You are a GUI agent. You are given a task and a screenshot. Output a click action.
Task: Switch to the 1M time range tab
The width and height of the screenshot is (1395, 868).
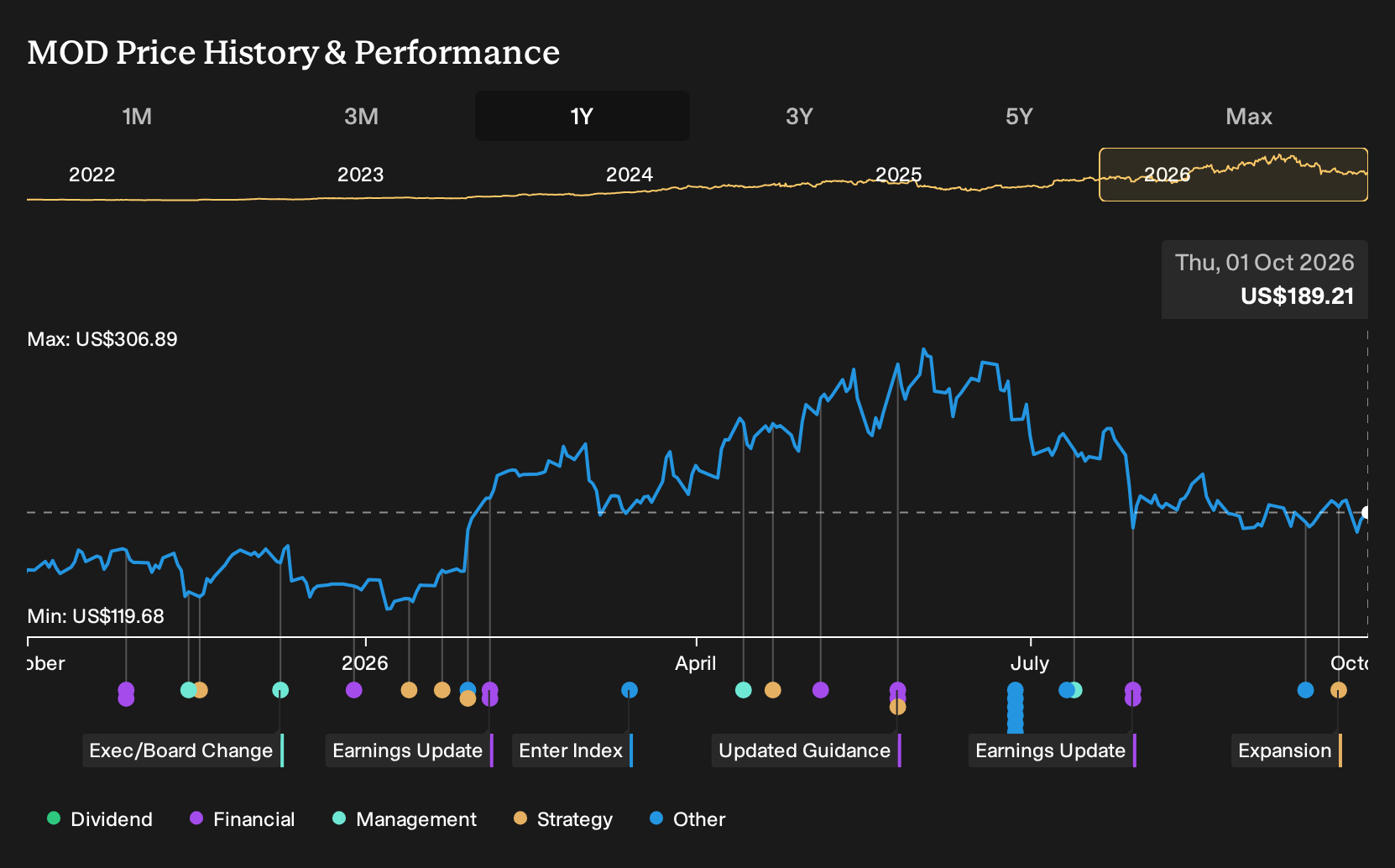137,116
